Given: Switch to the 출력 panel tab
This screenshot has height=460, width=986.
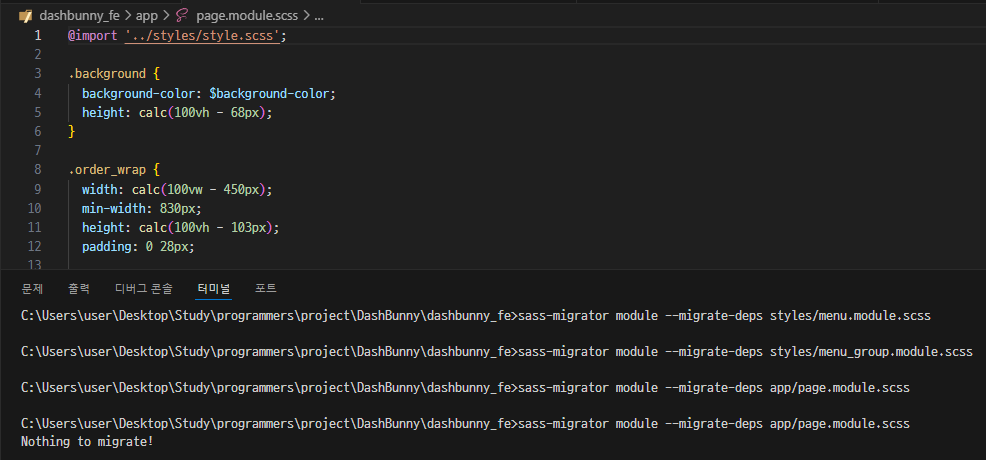Looking at the screenshot, I should point(79,288).
